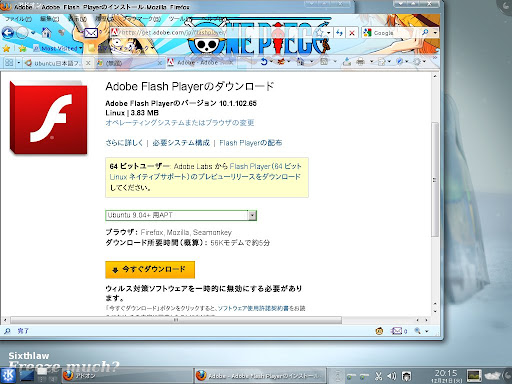Open the dropdown beside the gear icon

click(424, 62)
